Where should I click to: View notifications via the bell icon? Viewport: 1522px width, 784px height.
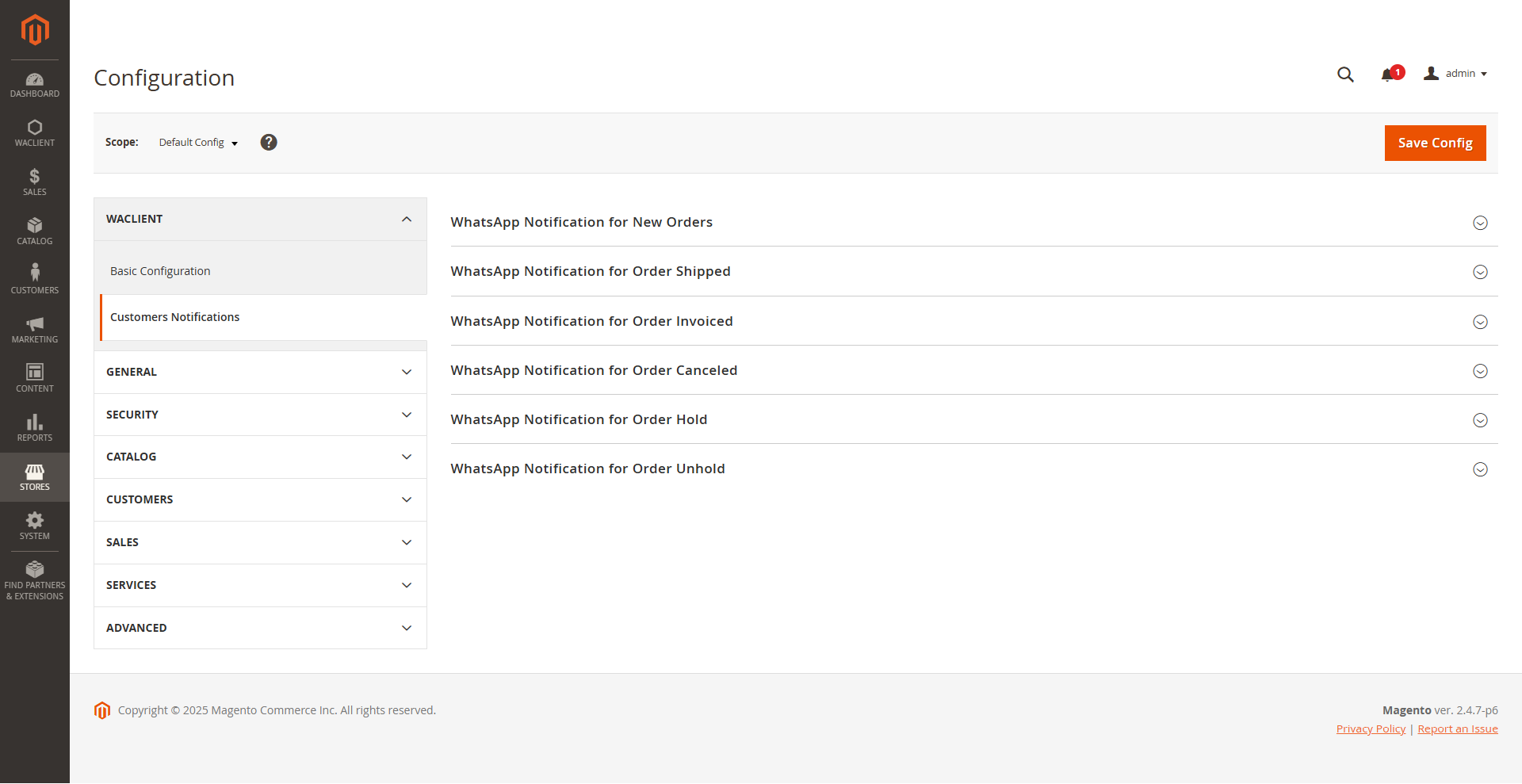(x=1387, y=75)
